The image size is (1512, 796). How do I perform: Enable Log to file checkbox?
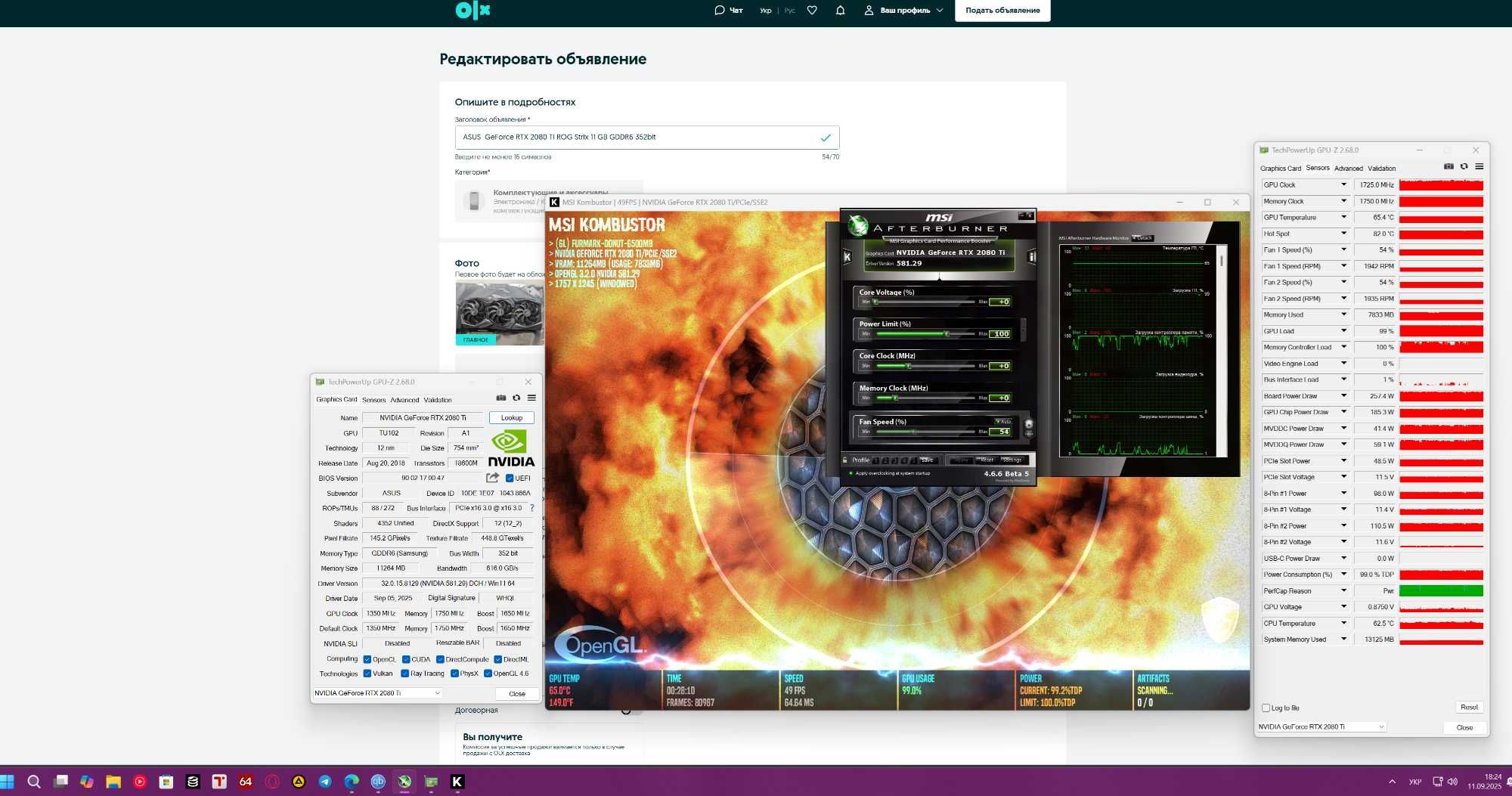pyautogui.click(x=1266, y=708)
